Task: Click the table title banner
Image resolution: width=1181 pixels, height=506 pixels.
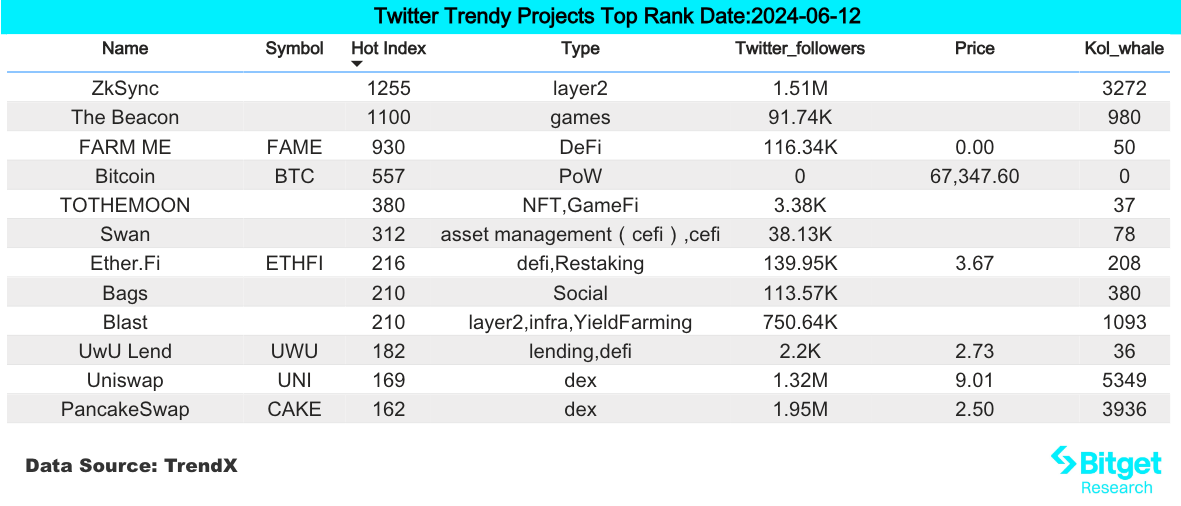Action: point(590,17)
